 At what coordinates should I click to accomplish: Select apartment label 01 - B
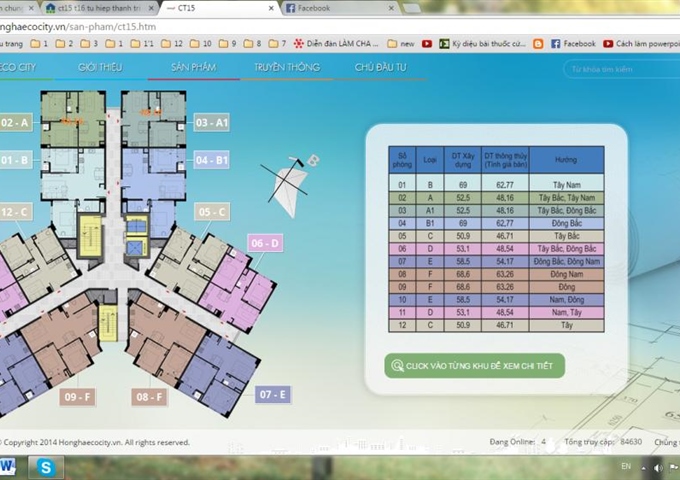pyautogui.click(x=15, y=160)
